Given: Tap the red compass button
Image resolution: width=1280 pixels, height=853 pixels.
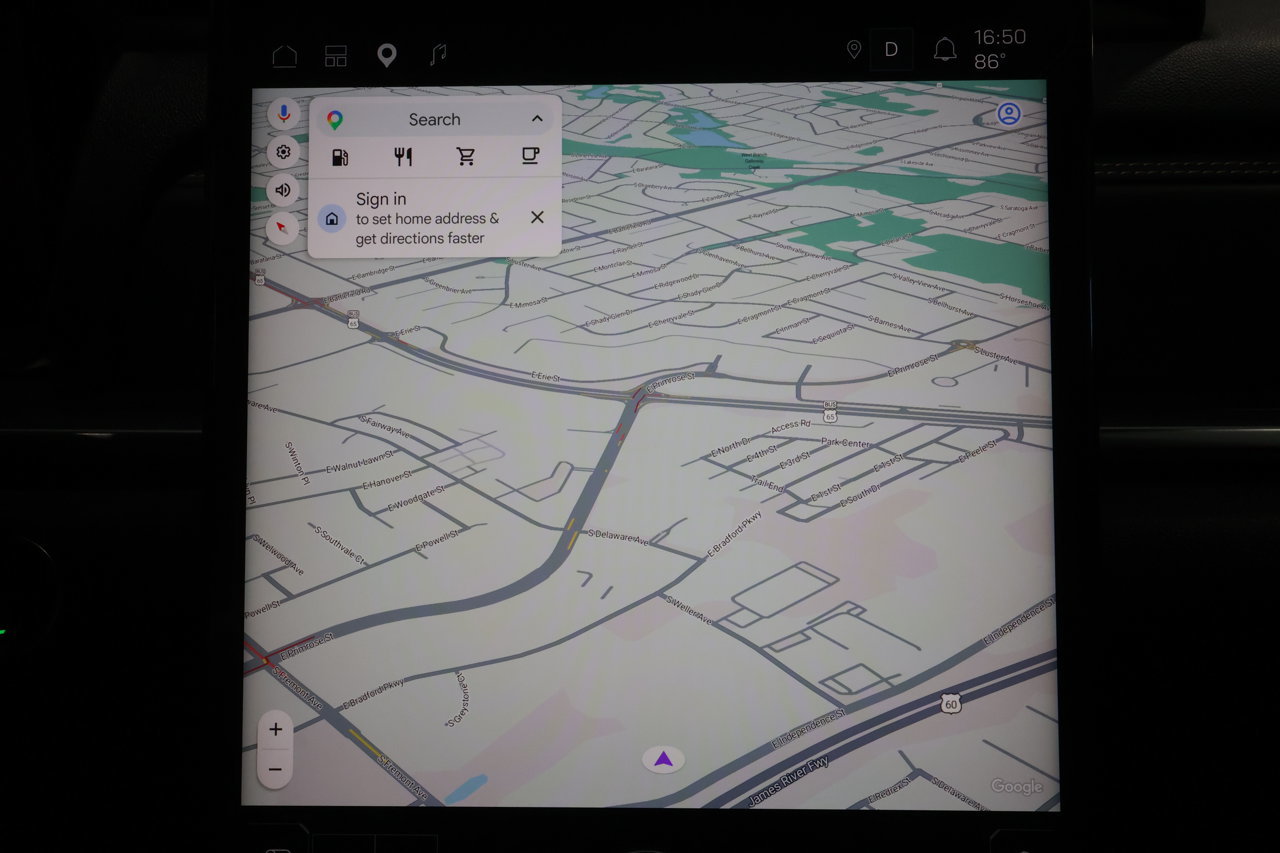Looking at the screenshot, I should (x=284, y=228).
